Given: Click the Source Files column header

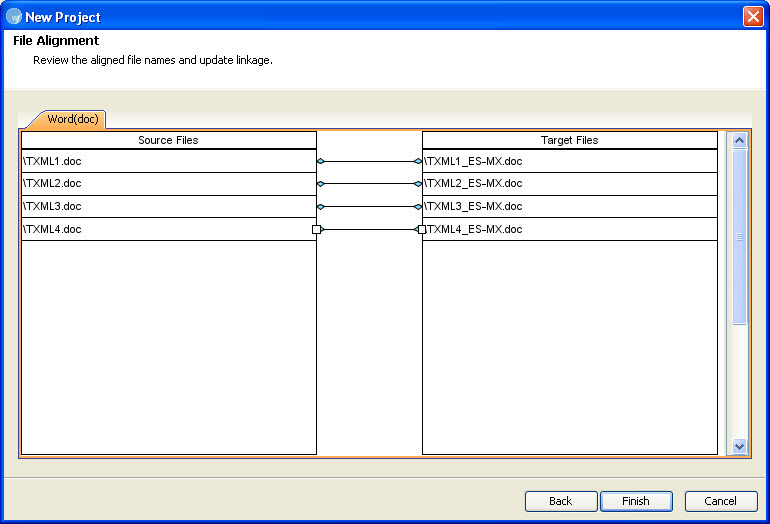Looking at the screenshot, I should click(169, 140).
